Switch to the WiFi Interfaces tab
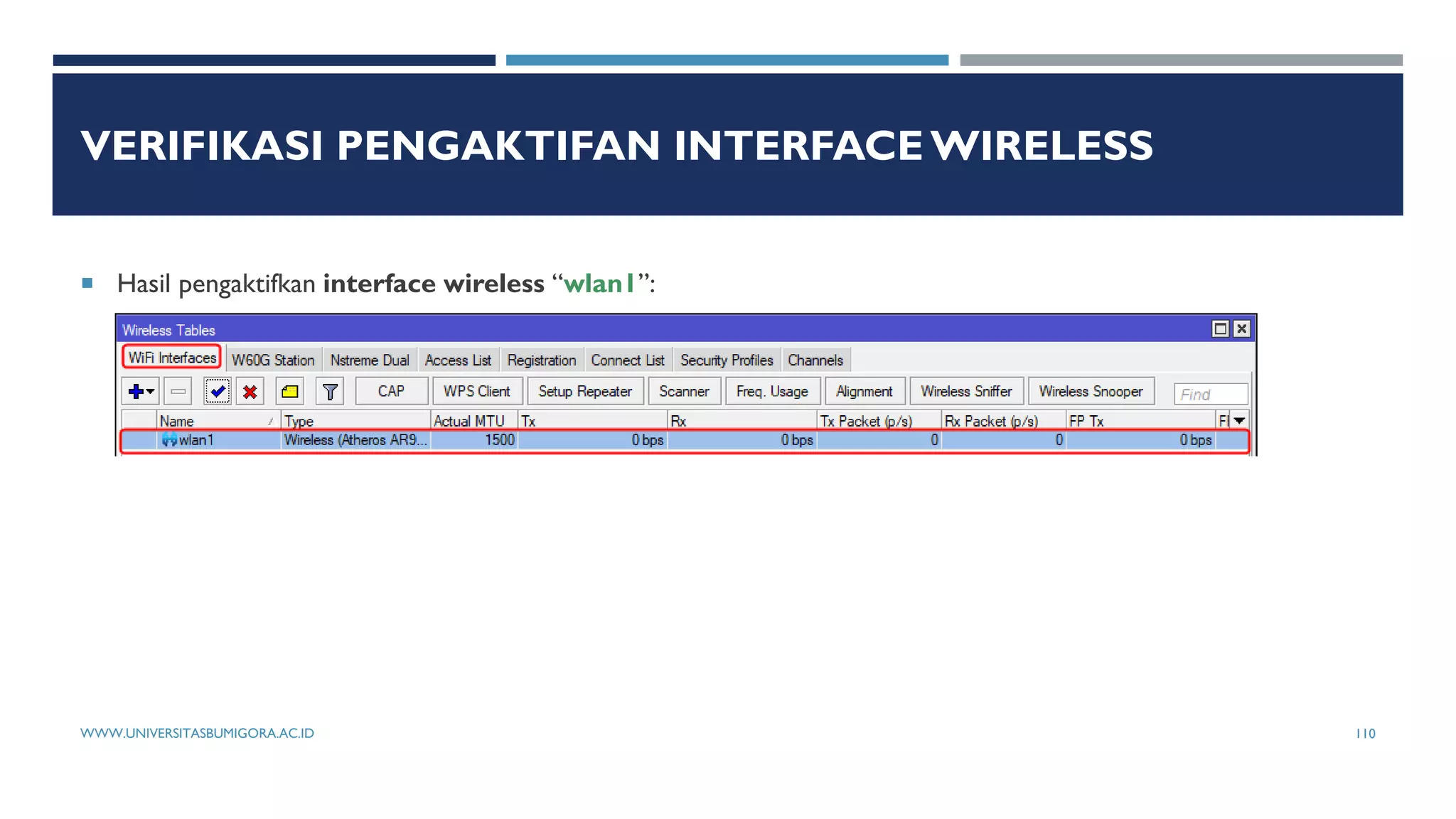Viewport: 1456px width, 819px height. coord(172,358)
